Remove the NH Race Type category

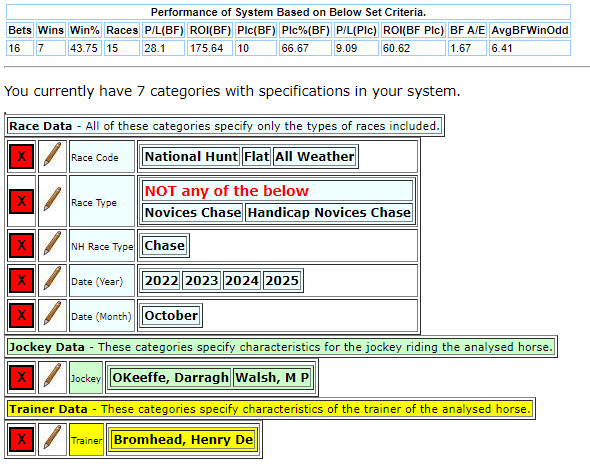[x=21, y=245]
